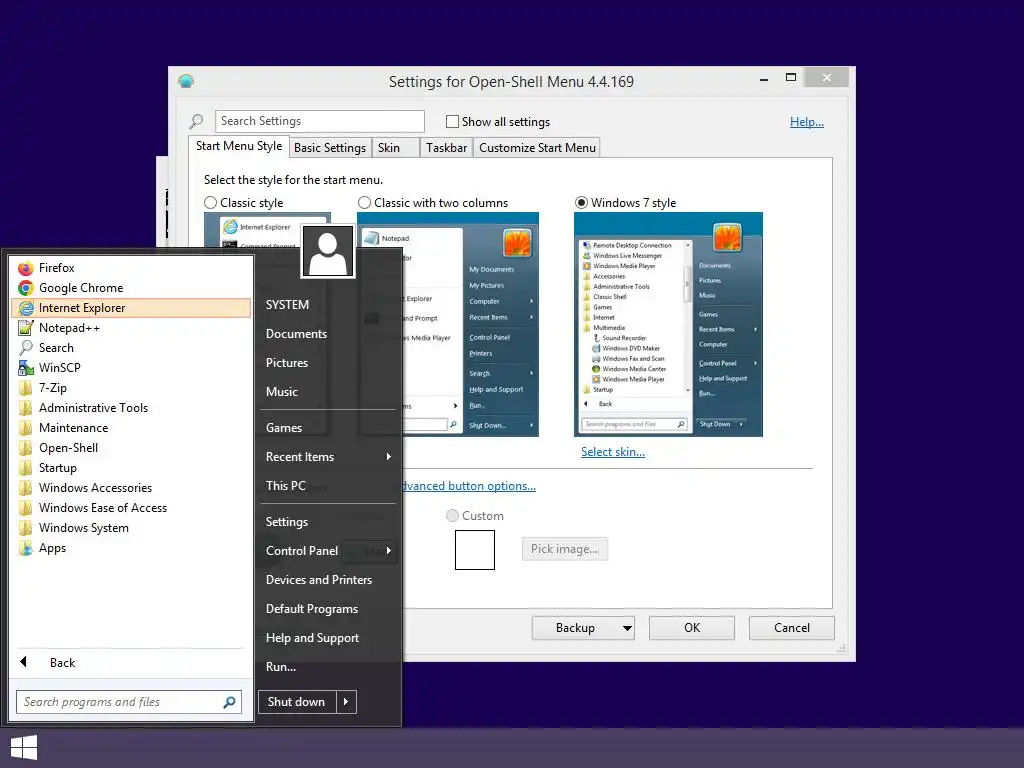Screen dimensions: 1024x768
Task: Launch WinSCP from the programs list
Action: (x=131, y=368)
